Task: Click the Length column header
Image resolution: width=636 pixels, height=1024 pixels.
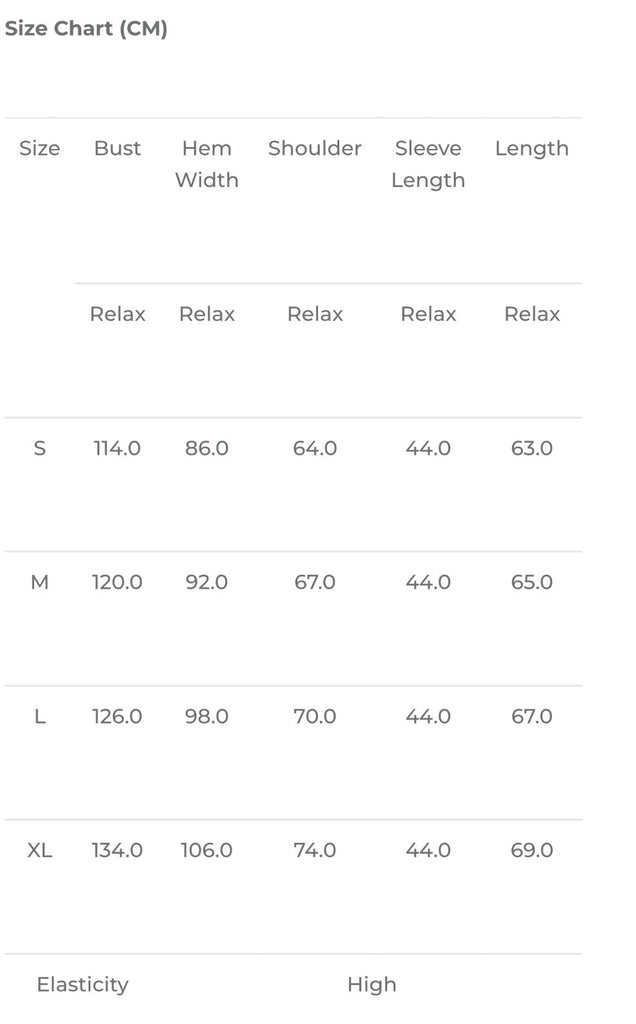Action: pyautogui.click(x=532, y=148)
